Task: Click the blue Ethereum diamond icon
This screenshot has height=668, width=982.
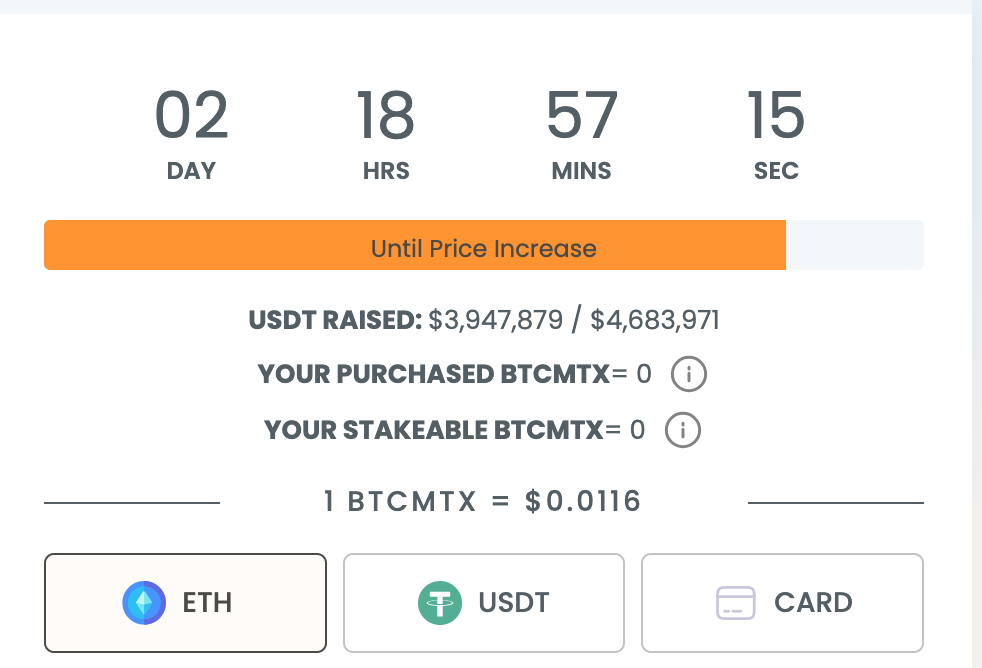Action: tap(144, 603)
